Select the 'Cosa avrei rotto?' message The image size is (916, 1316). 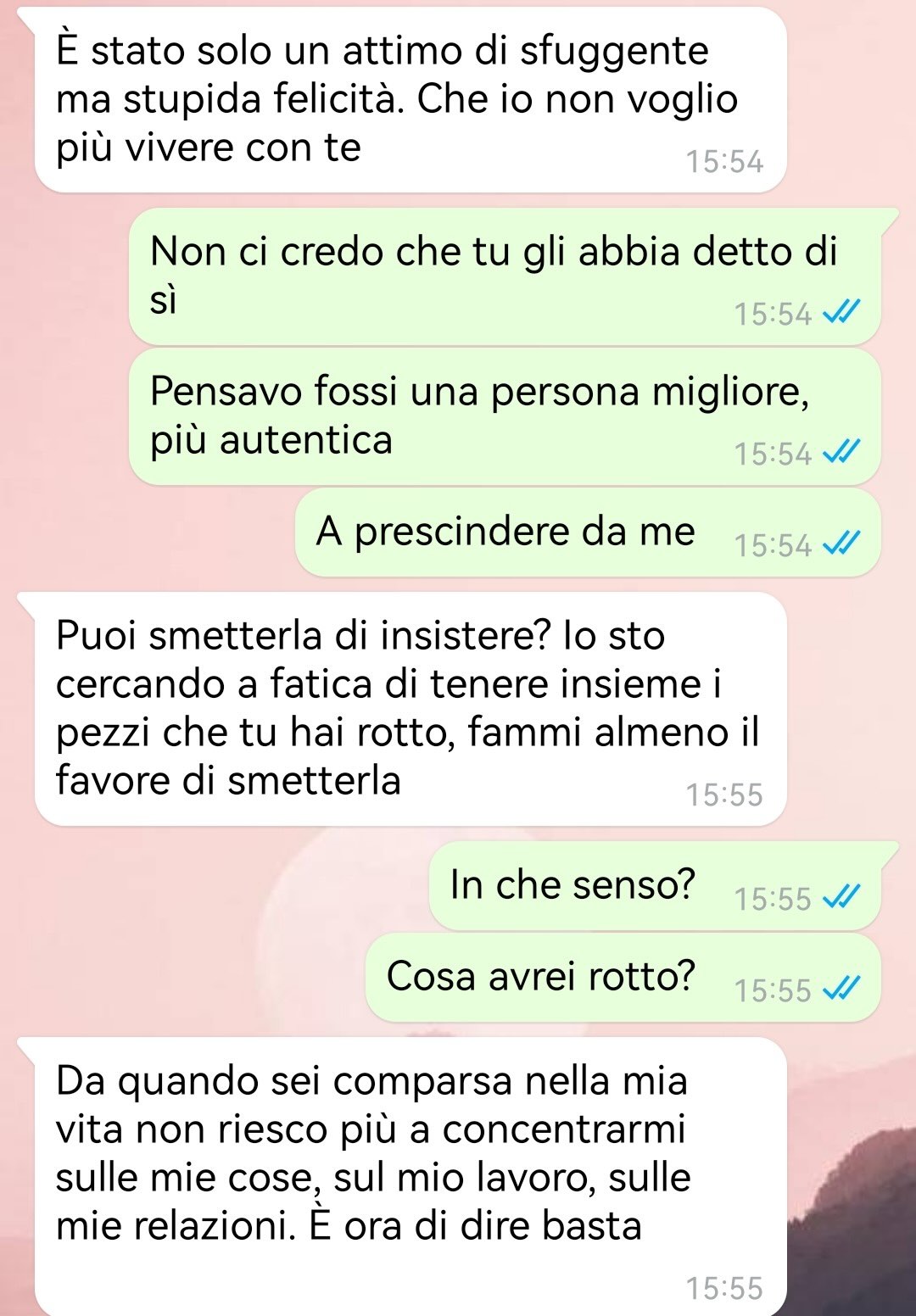[623, 977]
